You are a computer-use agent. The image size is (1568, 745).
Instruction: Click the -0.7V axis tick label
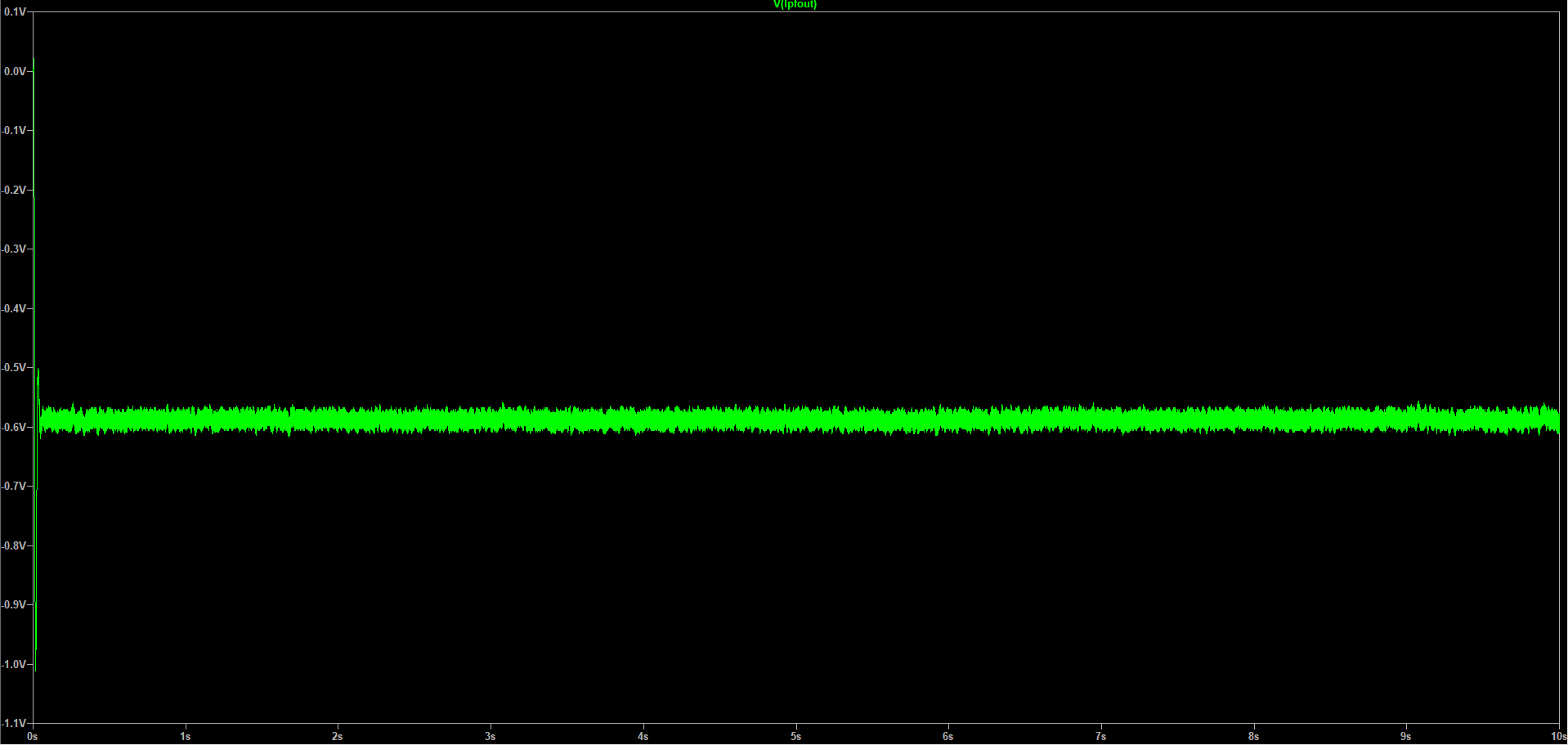tap(13, 487)
